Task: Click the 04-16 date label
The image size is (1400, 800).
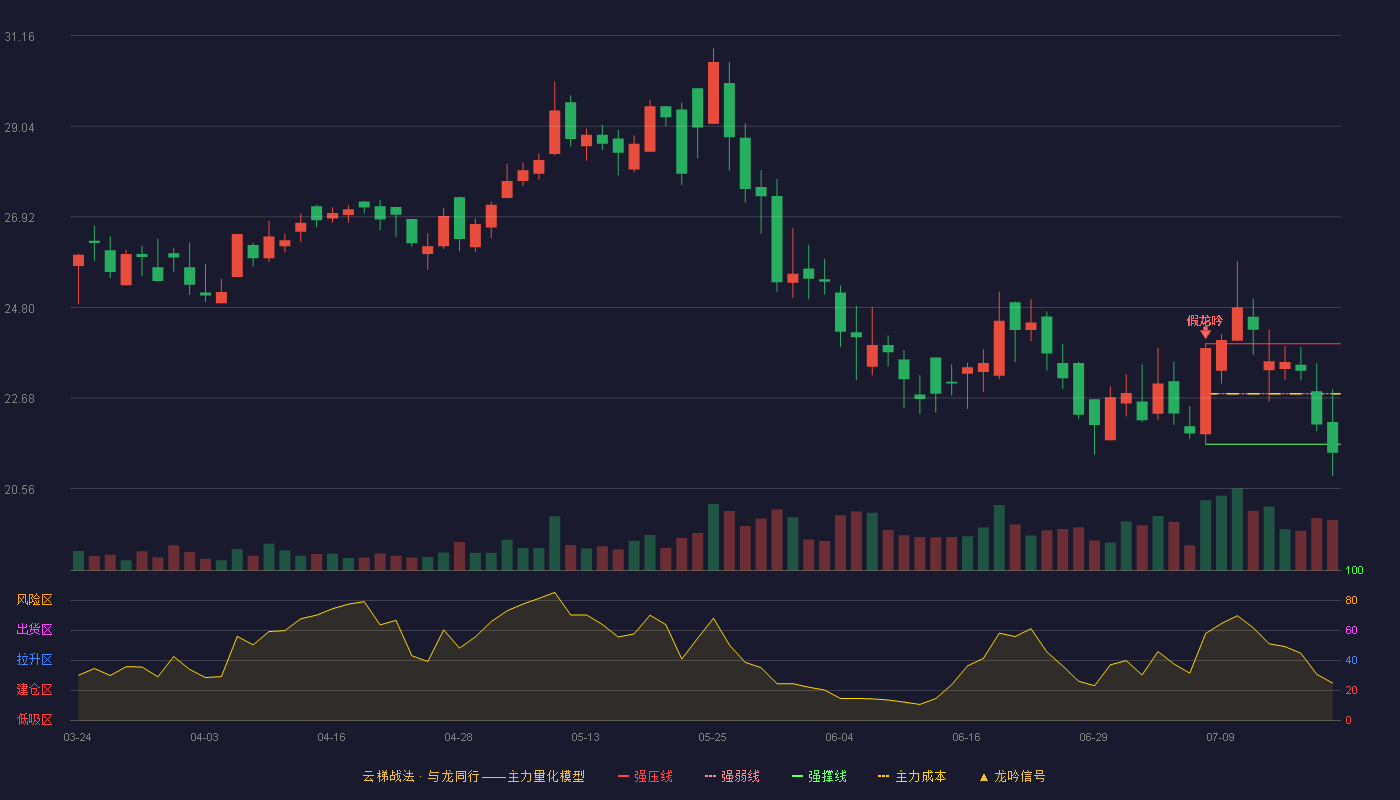Action: pyautogui.click(x=331, y=737)
